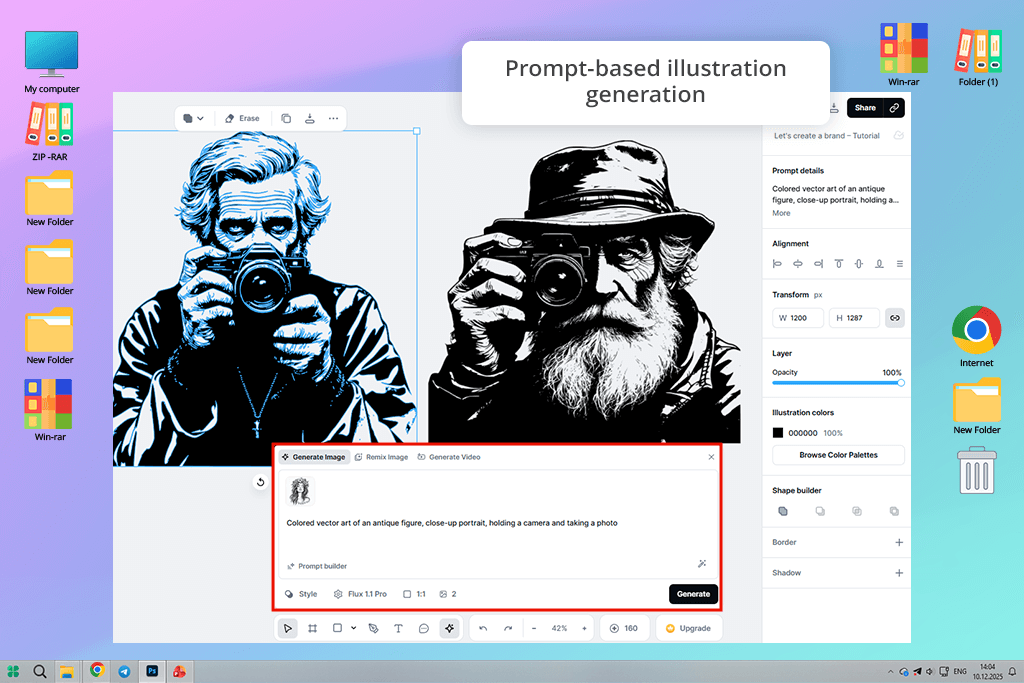Select the subtract shapes icon in Shape builder

(820, 511)
